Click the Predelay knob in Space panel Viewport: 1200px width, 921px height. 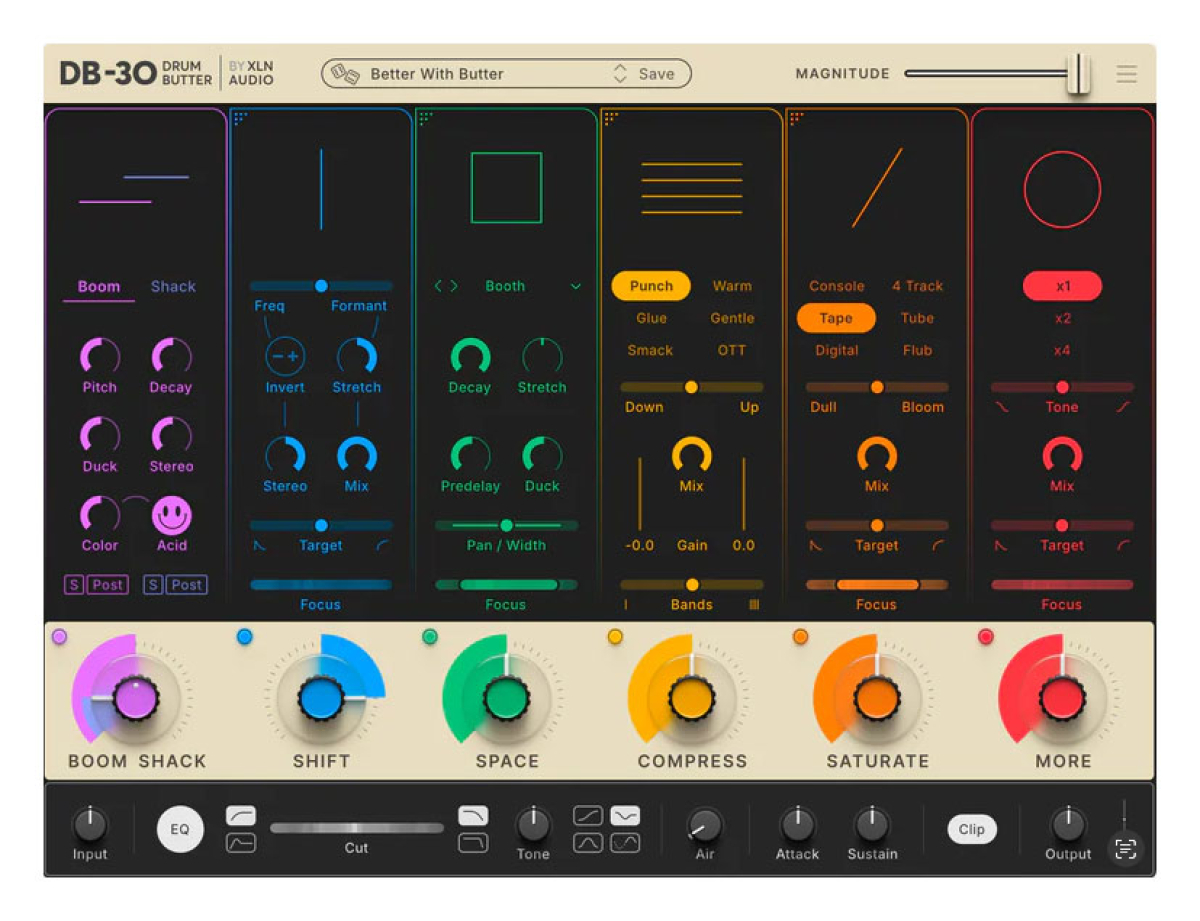470,456
